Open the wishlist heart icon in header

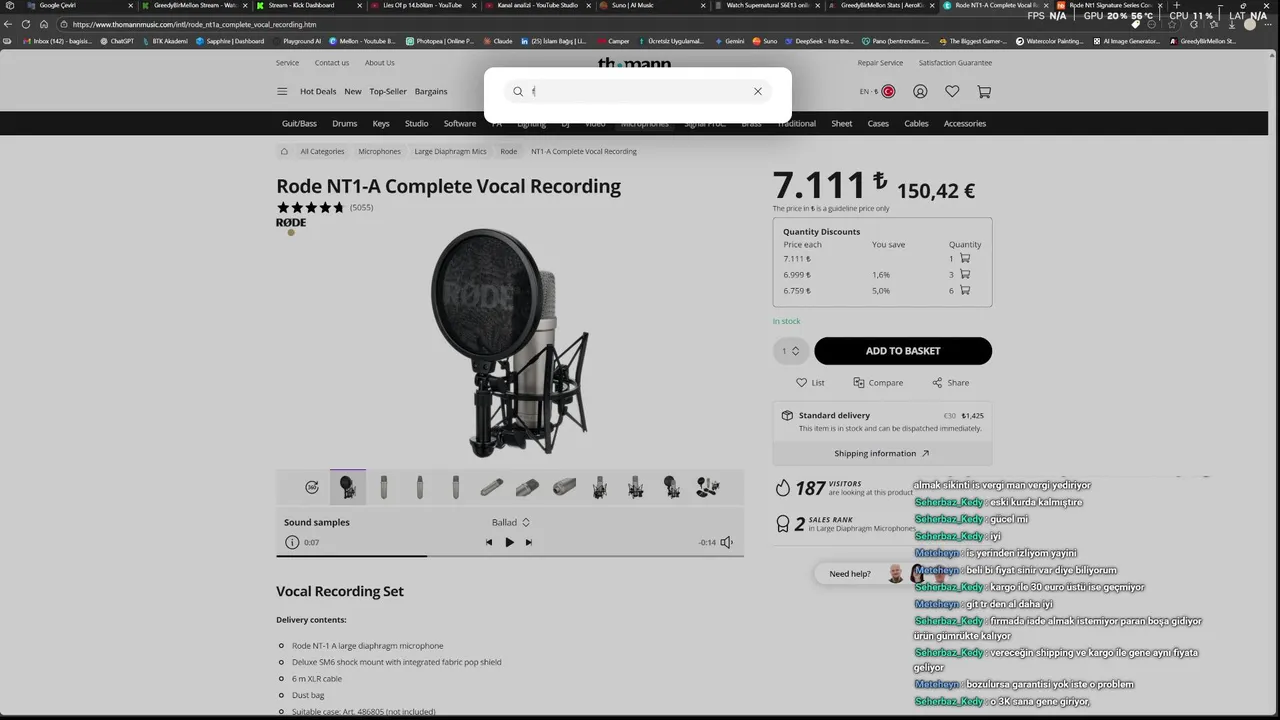click(x=952, y=91)
